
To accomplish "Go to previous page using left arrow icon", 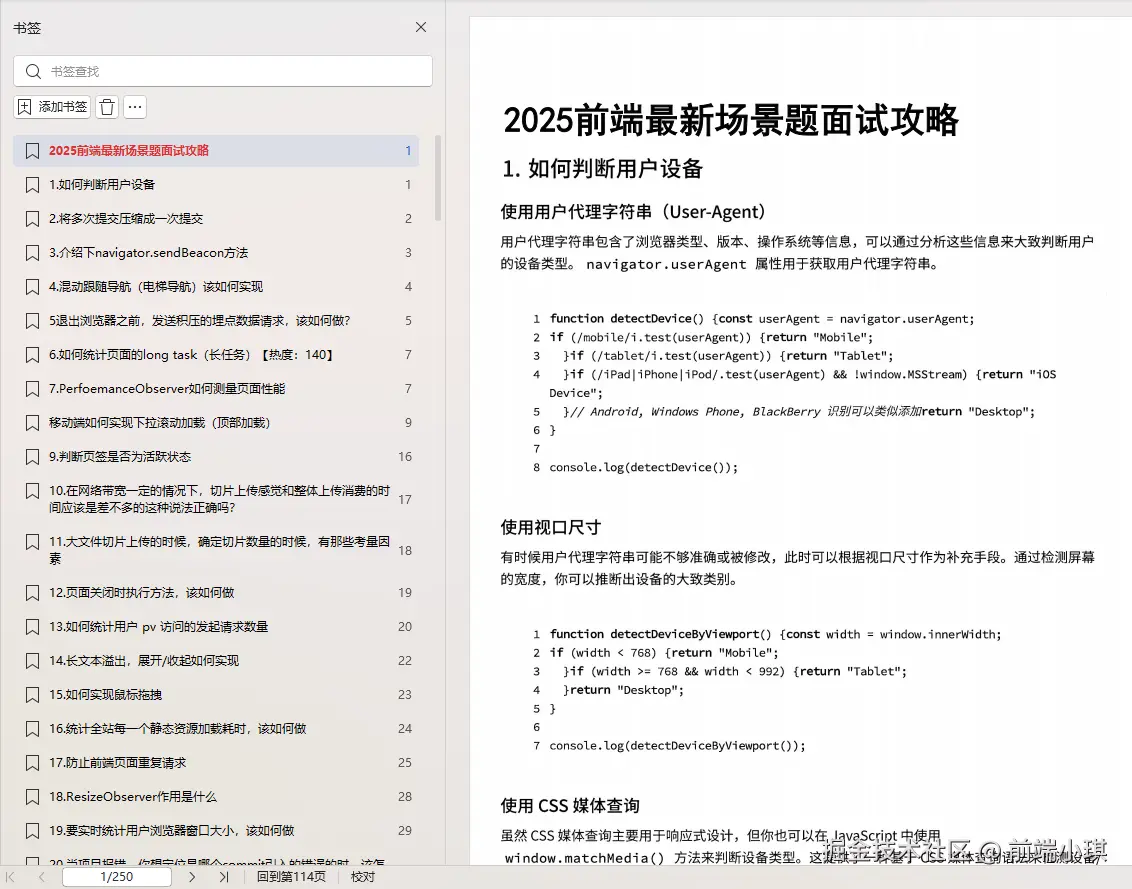I will (40, 876).
